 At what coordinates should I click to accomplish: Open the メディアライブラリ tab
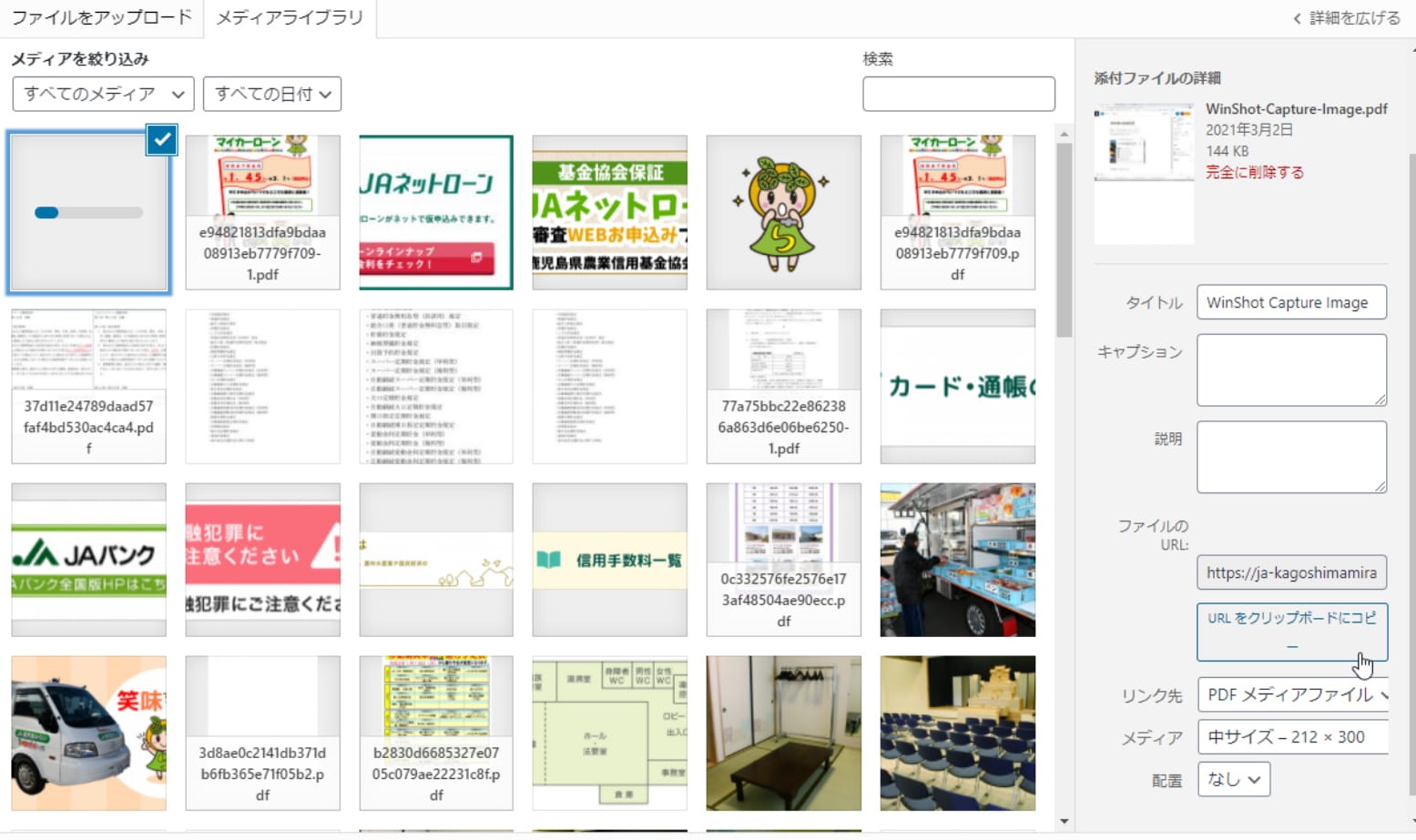point(290,17)
